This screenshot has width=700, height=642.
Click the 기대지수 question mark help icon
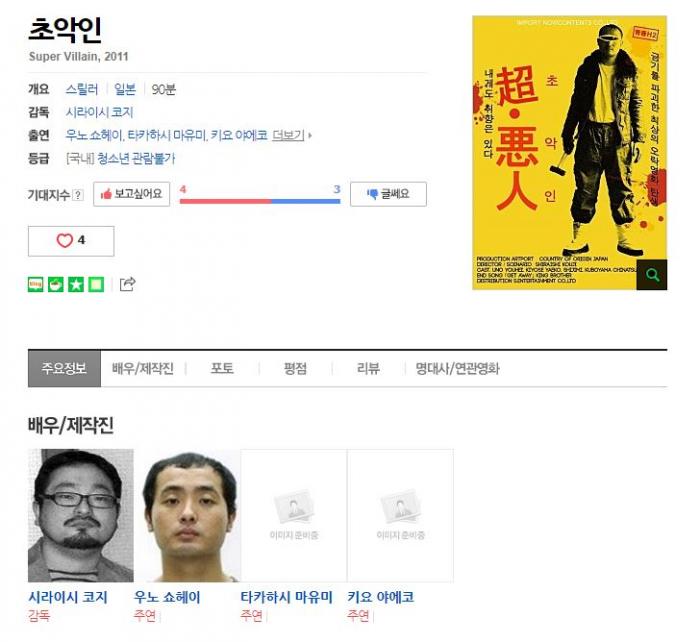pyautogui.click(x=78, y=195)
